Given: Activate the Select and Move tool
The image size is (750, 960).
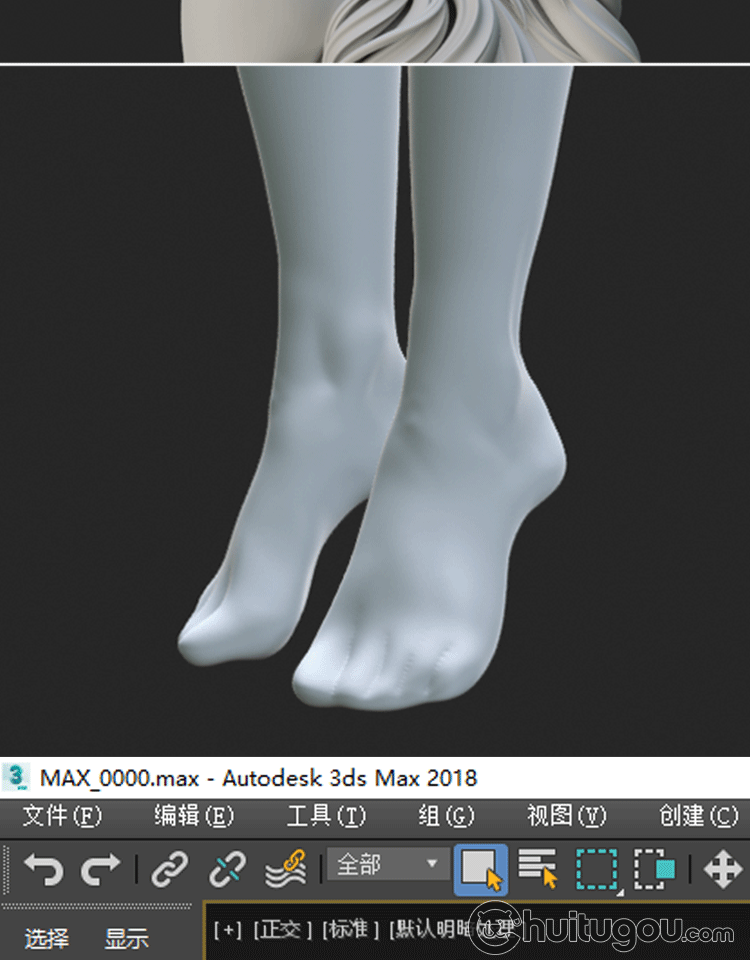Looking at the screenshot, I should click(723, 869).
